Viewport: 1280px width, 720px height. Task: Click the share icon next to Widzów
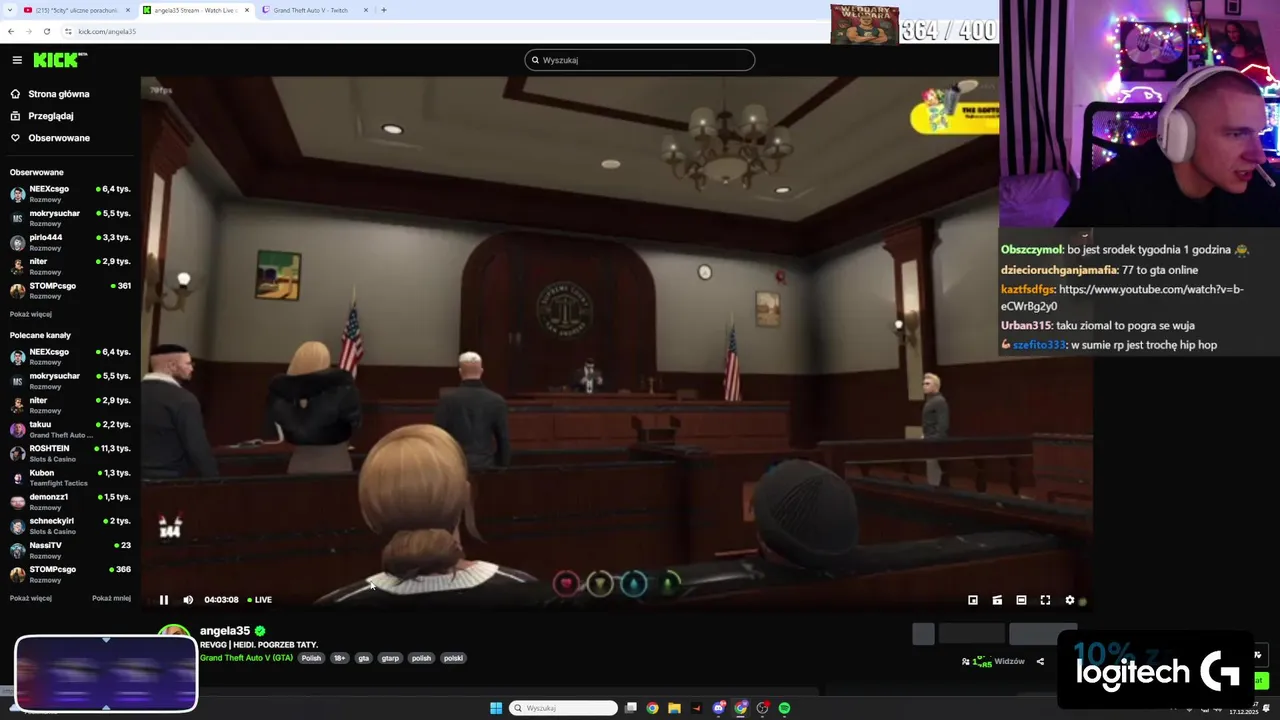(x=1040, y=661)
